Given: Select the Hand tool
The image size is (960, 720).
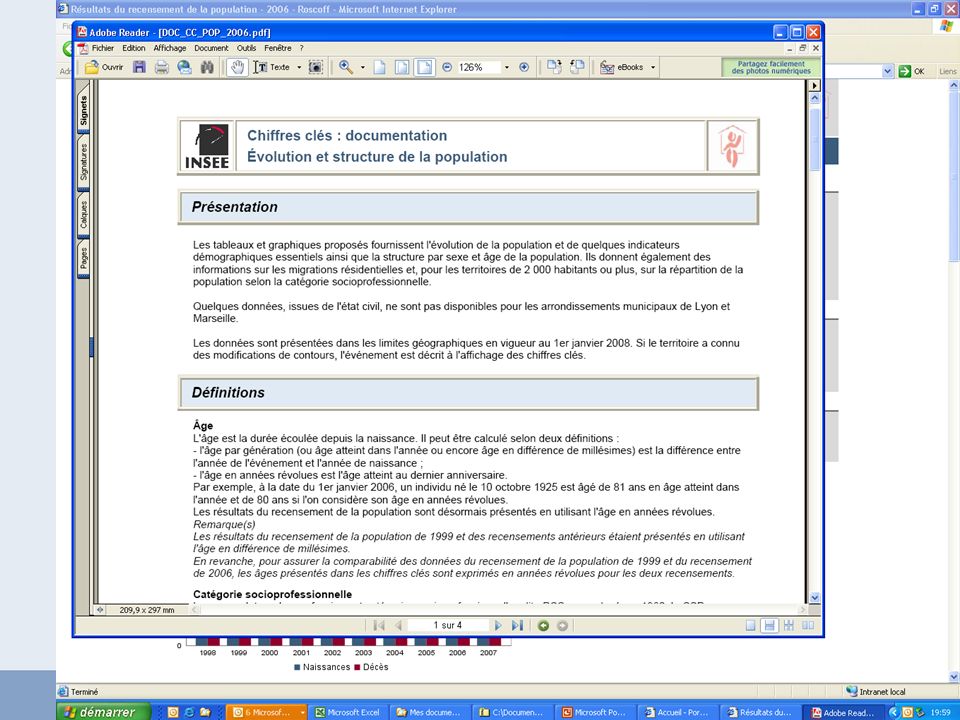Looking at the screenshot, I should 237,67.
